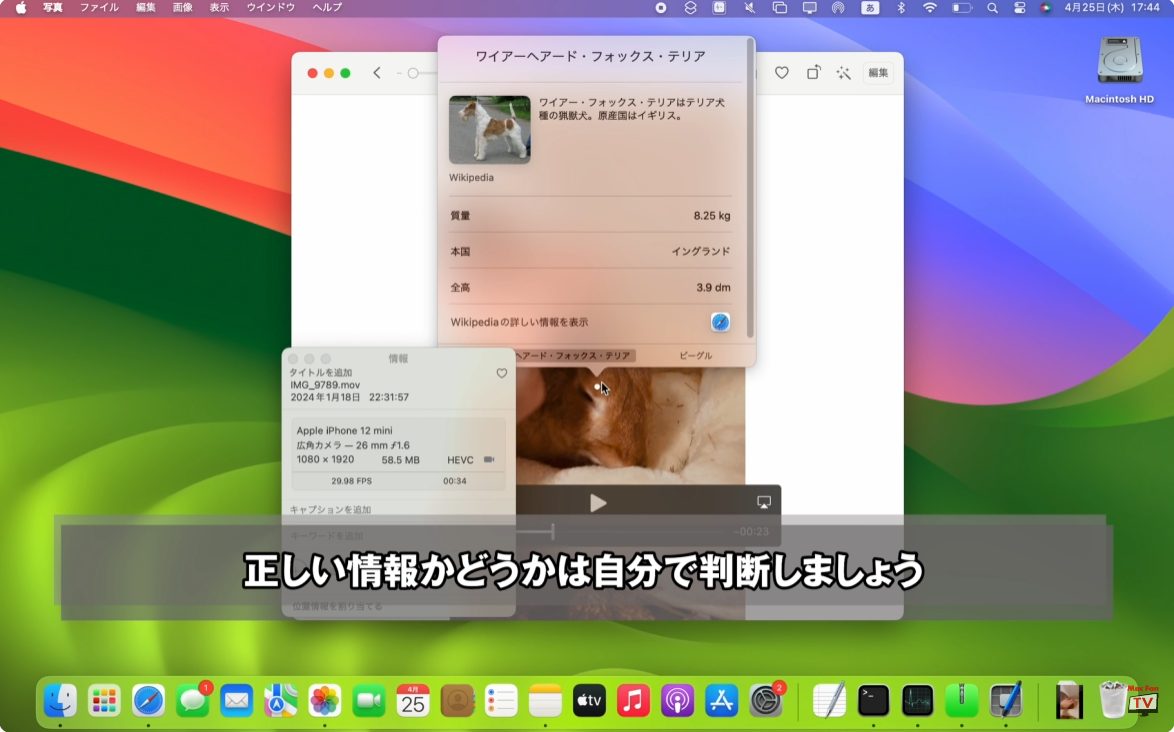Open the 写真 application menu
Screen dimensions: 1174x732
coord(52,7)
